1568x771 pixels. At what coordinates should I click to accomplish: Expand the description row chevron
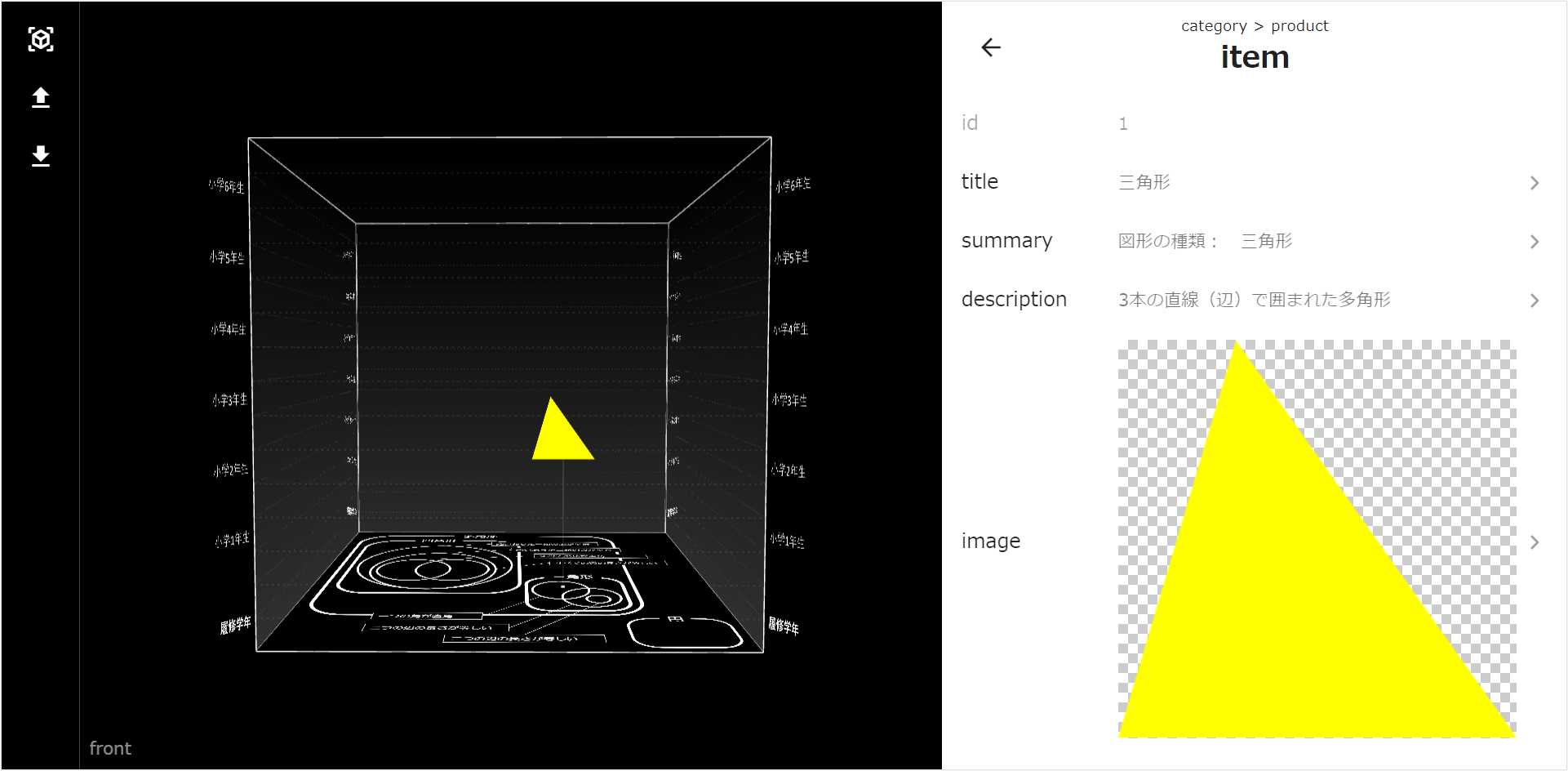coord(1534,301)
